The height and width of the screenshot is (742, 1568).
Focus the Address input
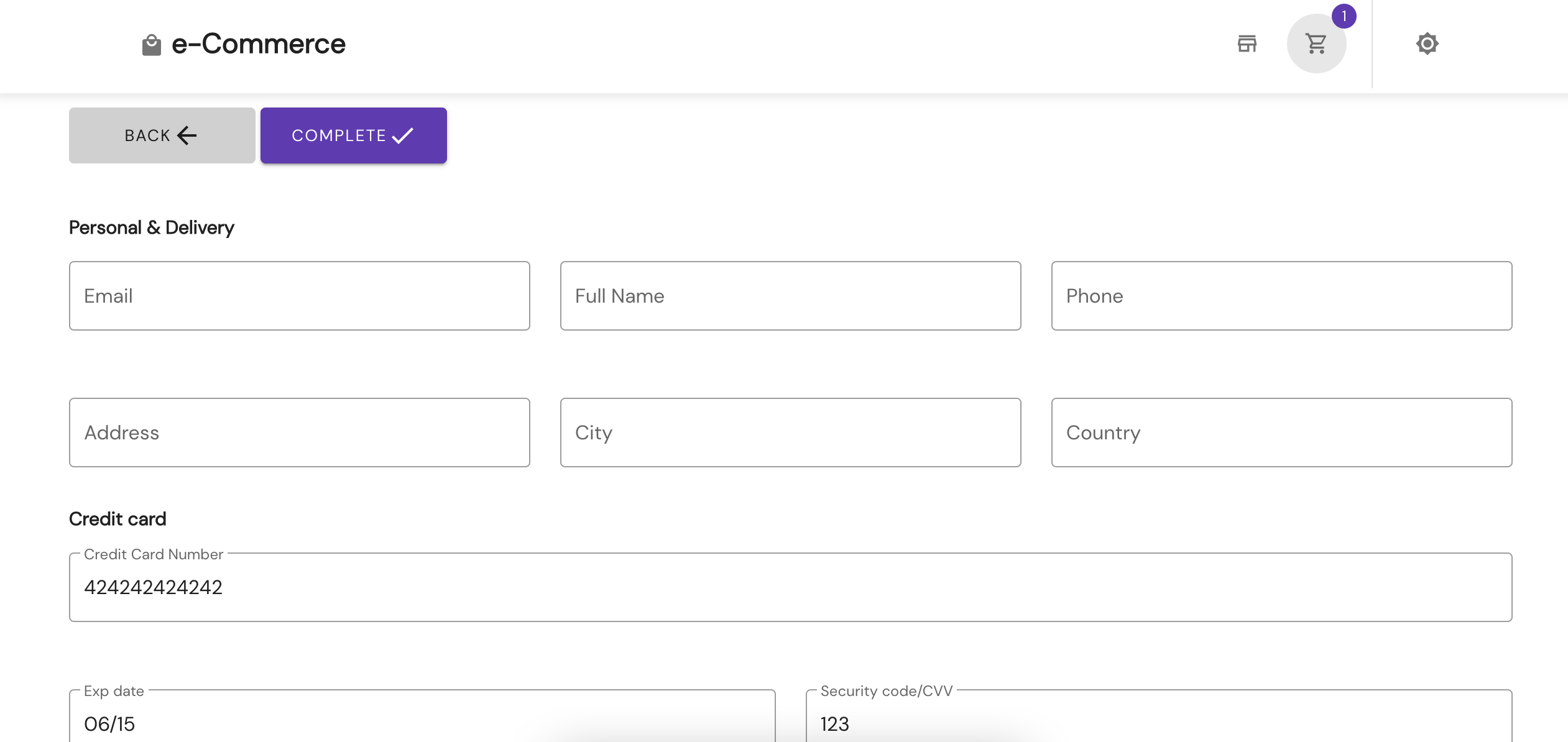click(x=300, y=432)
